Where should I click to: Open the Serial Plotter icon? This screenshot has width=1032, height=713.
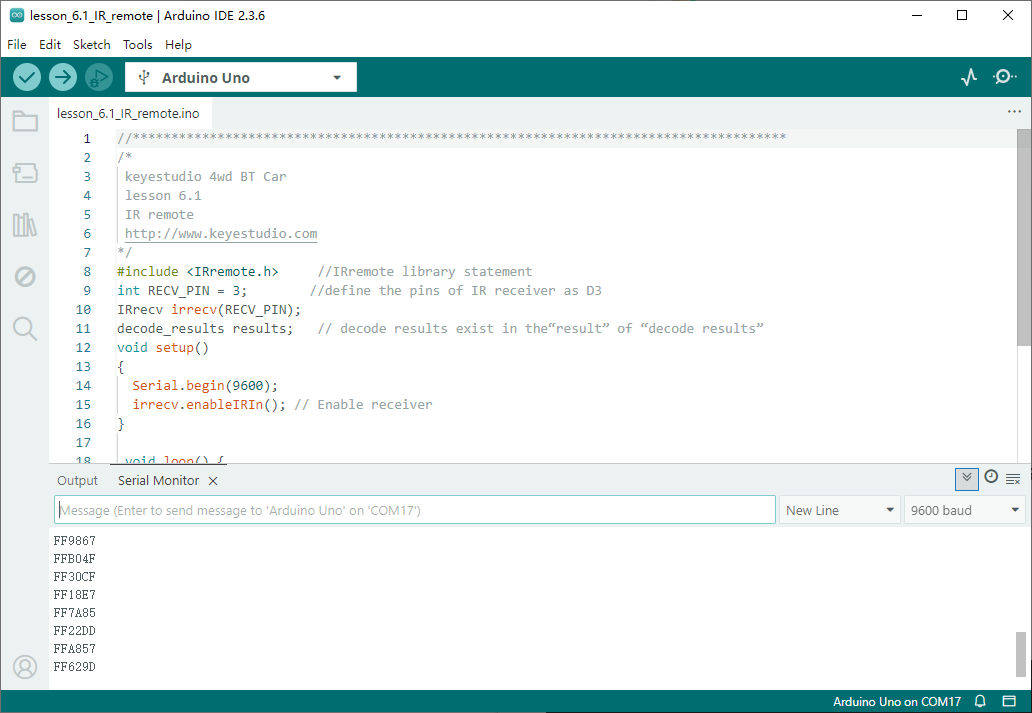pyautogui.click(x=969, y=78)
